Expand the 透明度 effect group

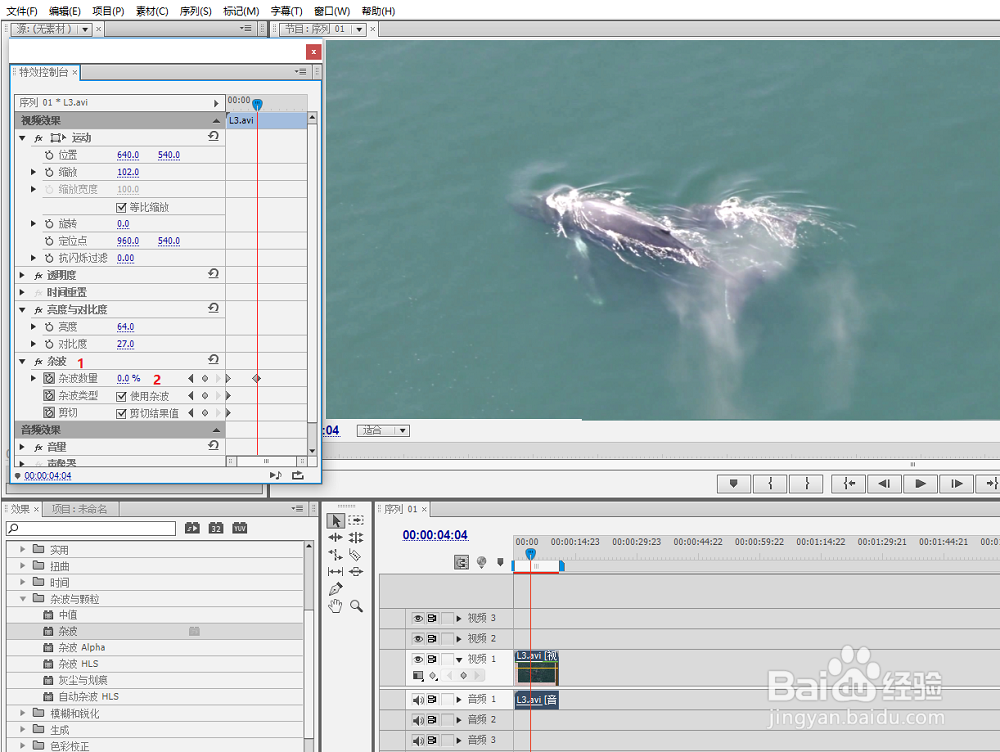click(x=22, y=275)
